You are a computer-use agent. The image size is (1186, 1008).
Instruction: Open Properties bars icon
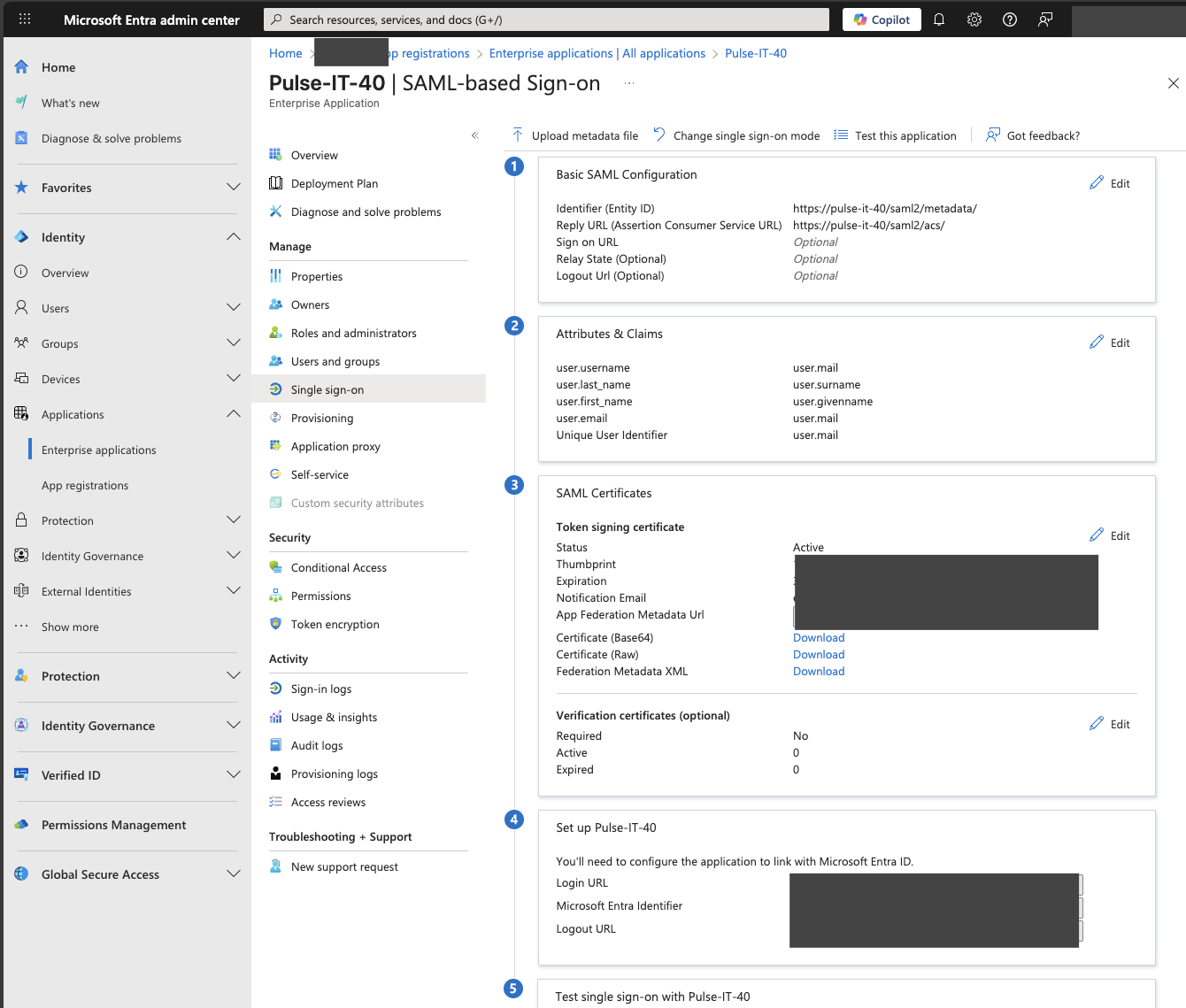[275, 276]
